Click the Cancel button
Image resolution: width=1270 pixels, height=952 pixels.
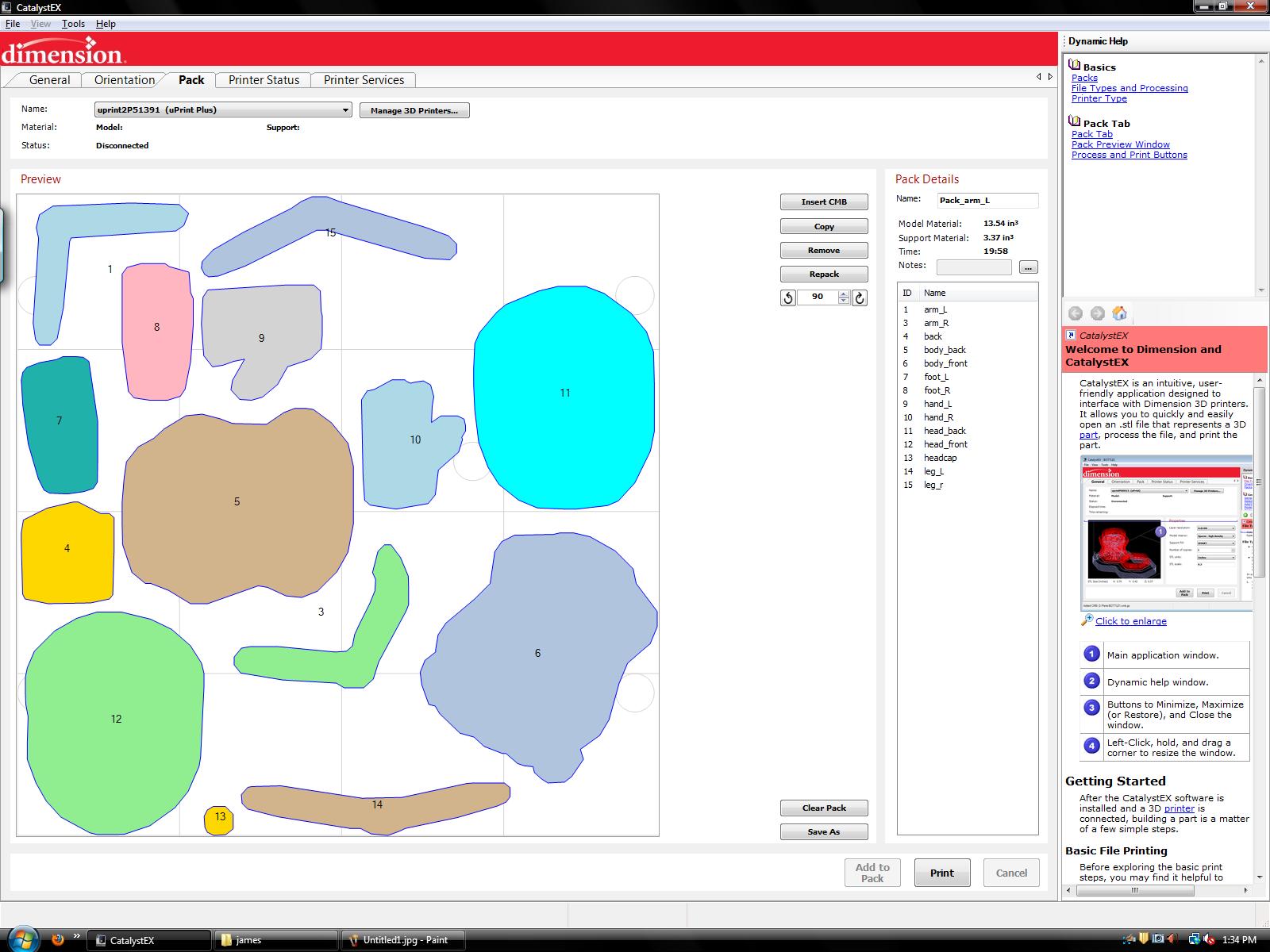[1011, 873]
